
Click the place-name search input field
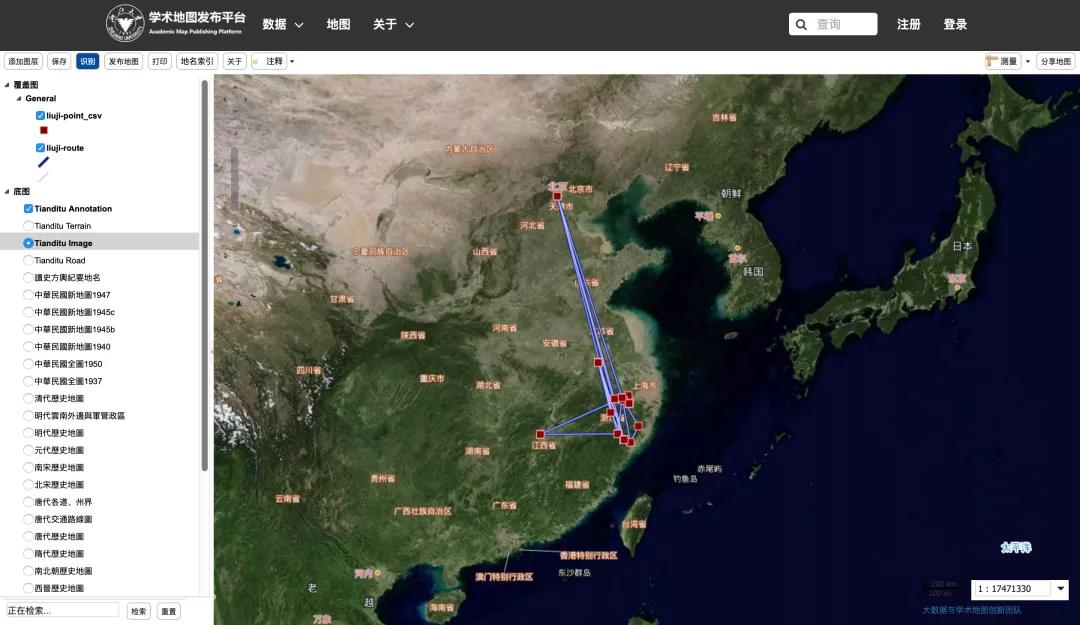point(61,610)
